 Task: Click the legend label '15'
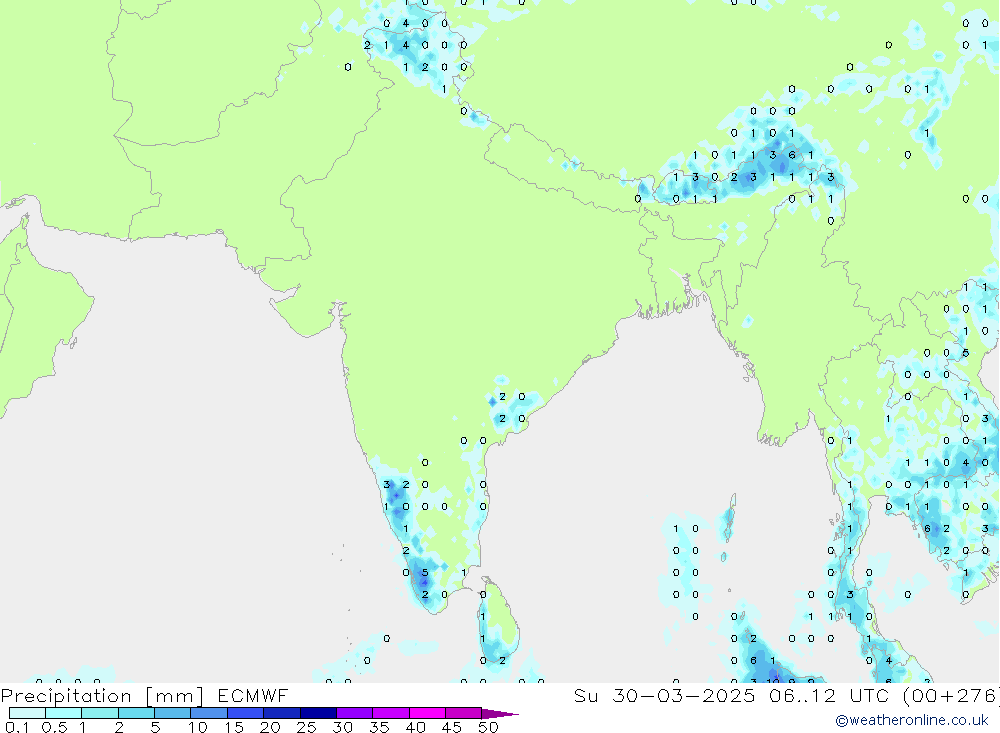234,727
